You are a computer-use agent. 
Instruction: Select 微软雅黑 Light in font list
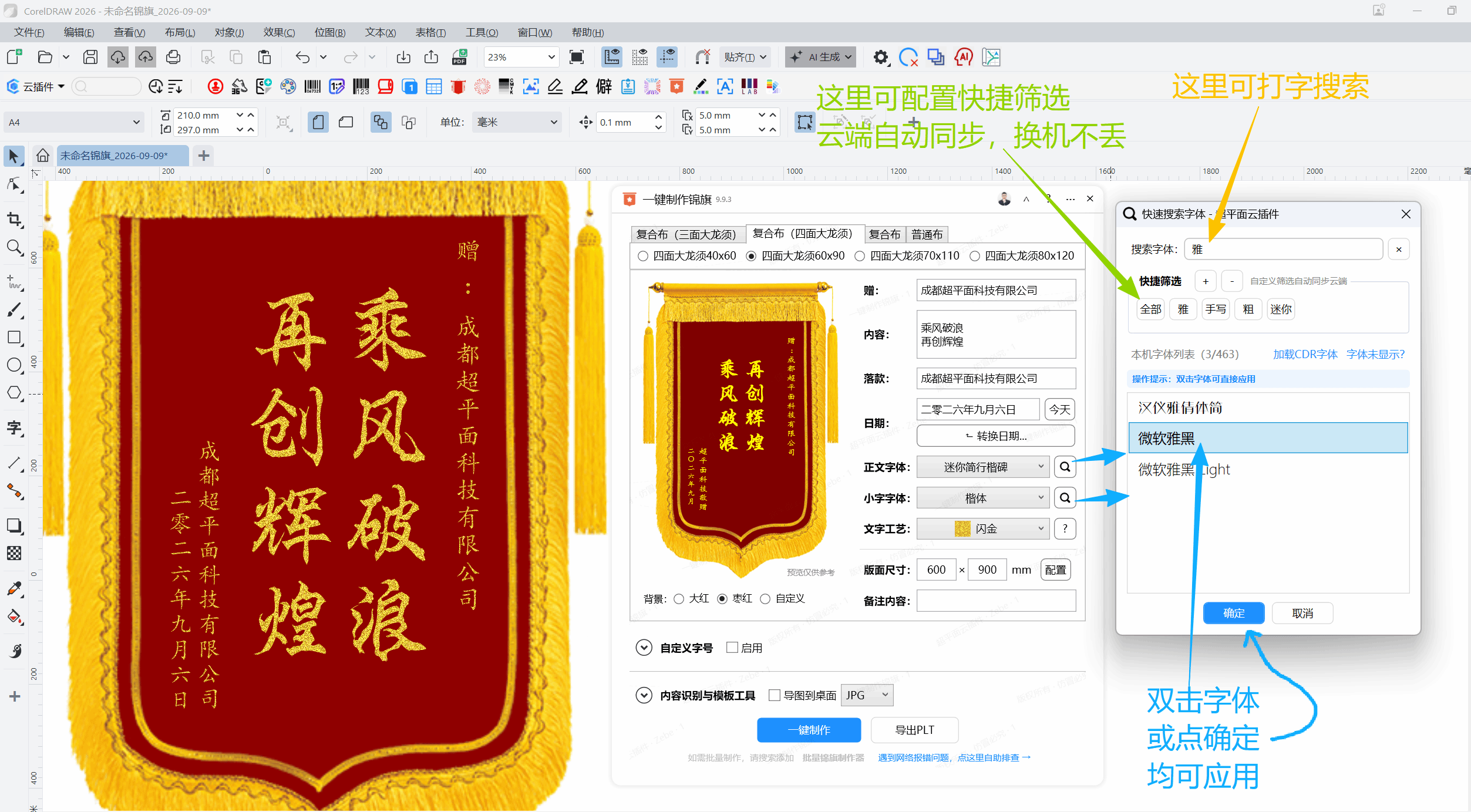click(1268, 469)
